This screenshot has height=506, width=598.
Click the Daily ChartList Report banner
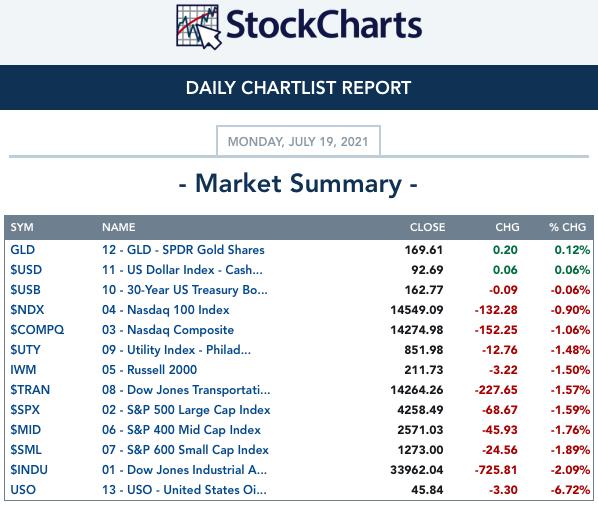(299, 88)
